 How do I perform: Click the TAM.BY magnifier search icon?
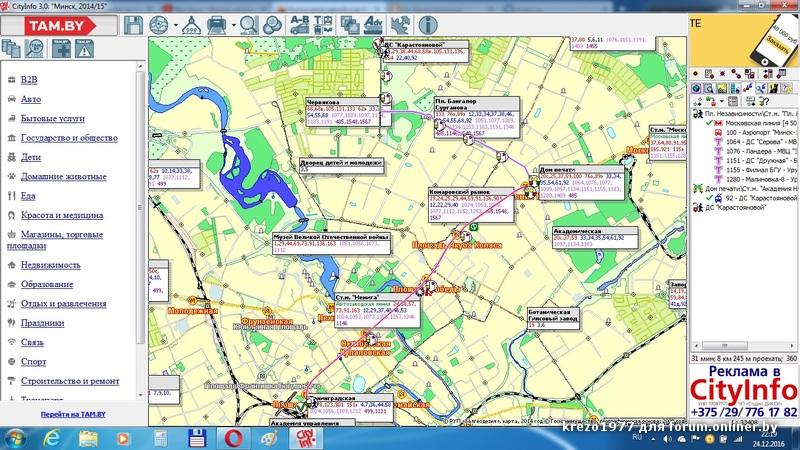point(35,48)
